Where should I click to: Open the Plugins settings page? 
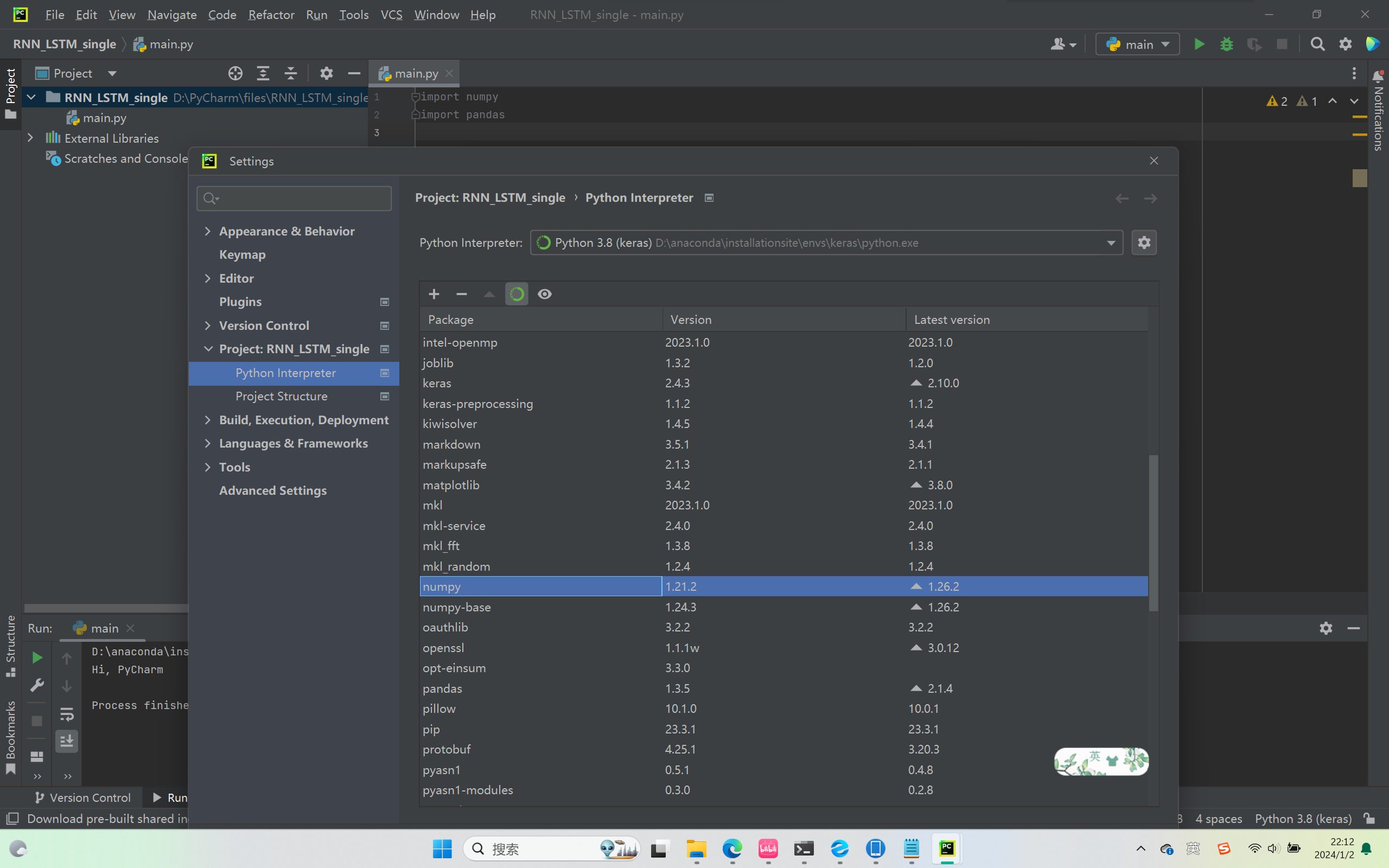[x=240, y=302]
